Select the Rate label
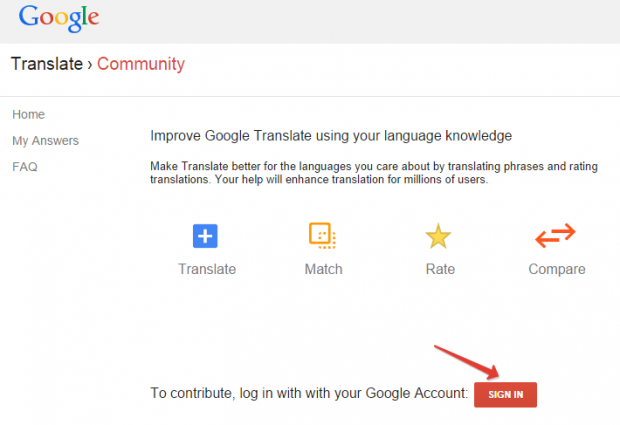 (x=440, y=269)
